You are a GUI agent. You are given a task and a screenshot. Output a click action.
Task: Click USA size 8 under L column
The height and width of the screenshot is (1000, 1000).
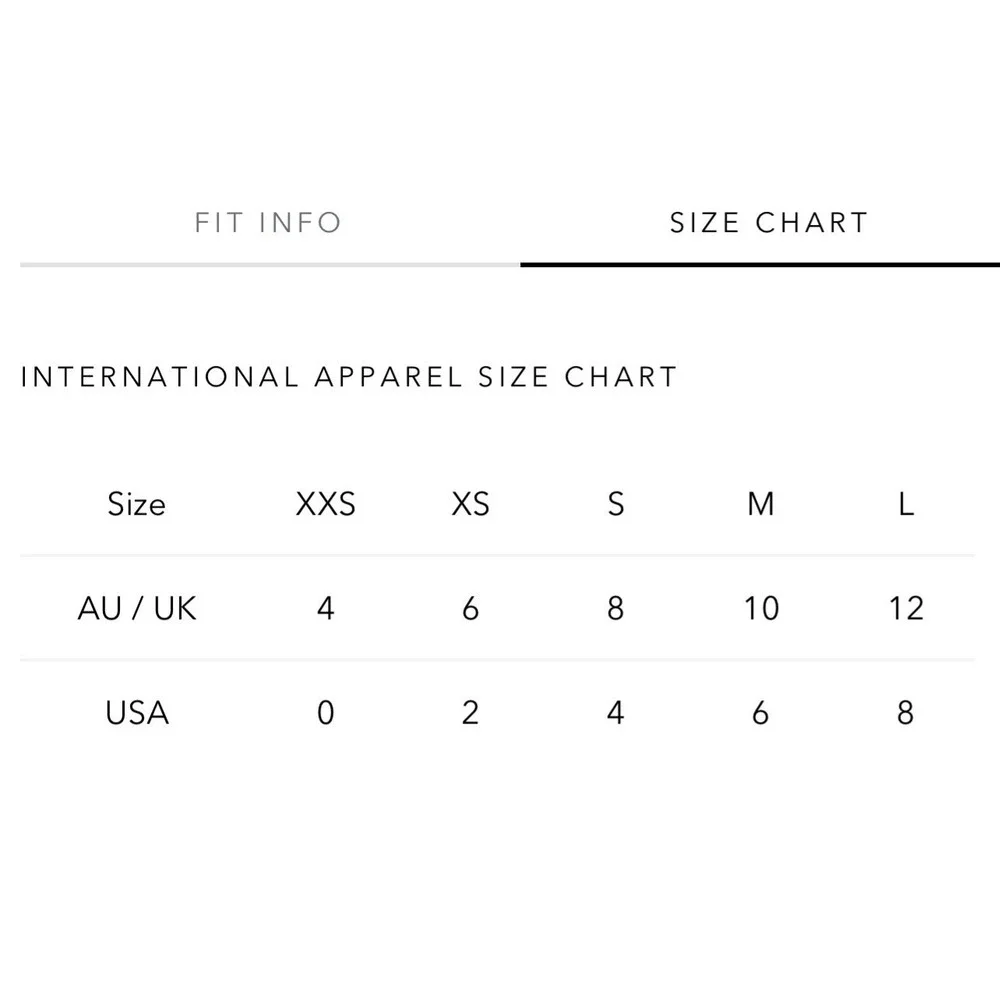[906, 712]
